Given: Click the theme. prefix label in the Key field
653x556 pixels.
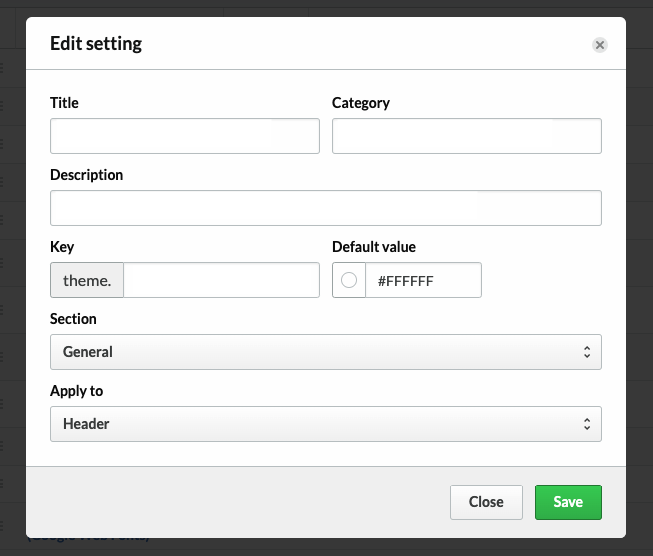Looking at the screenshot, I should 87,280.
